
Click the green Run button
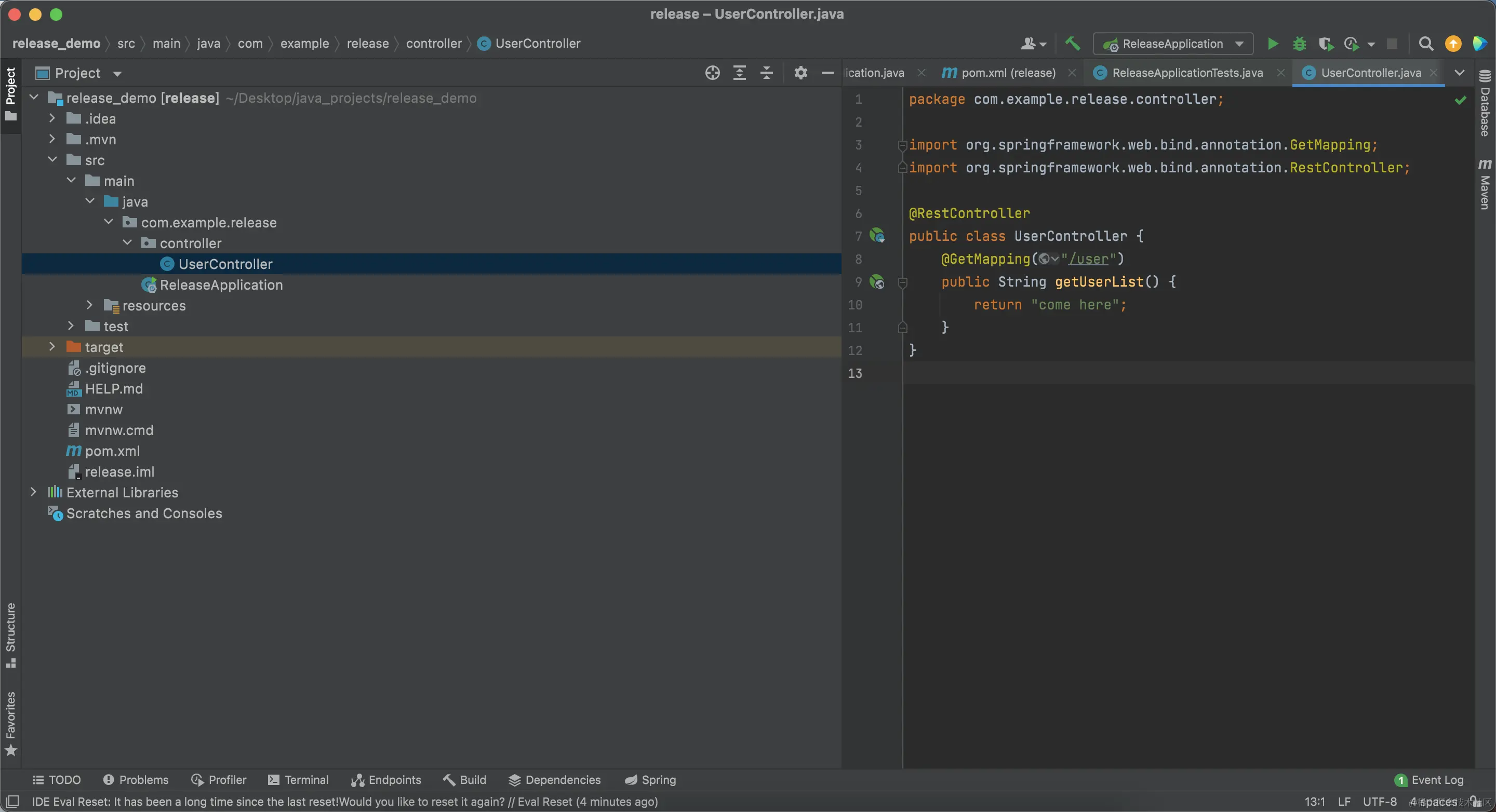tap(1273, 44)
